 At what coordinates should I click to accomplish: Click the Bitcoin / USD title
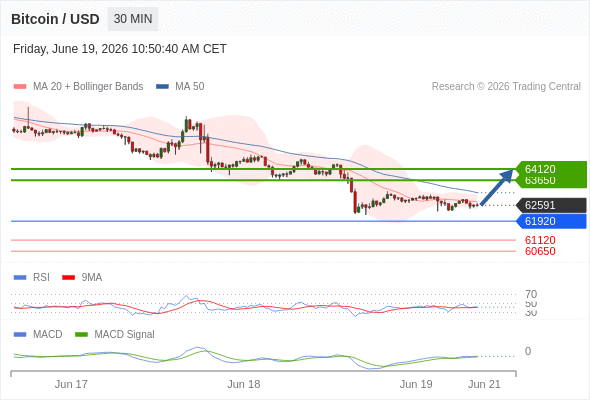pyautogui.click(x=55, y=19)
